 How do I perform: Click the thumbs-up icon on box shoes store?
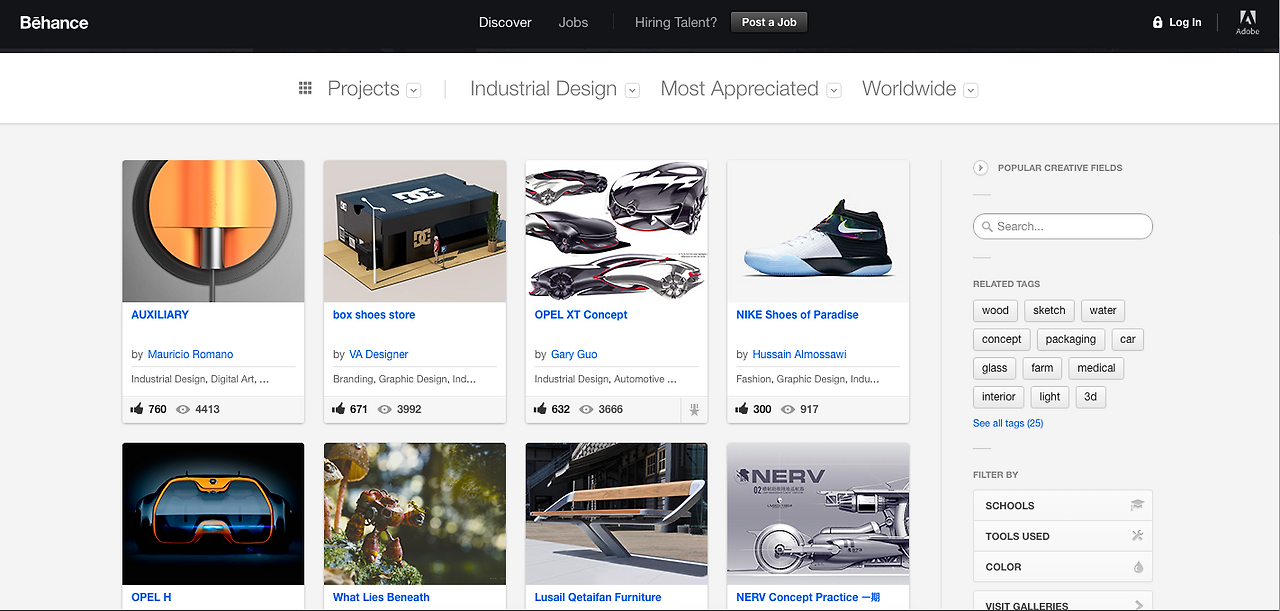click(339, 409)
